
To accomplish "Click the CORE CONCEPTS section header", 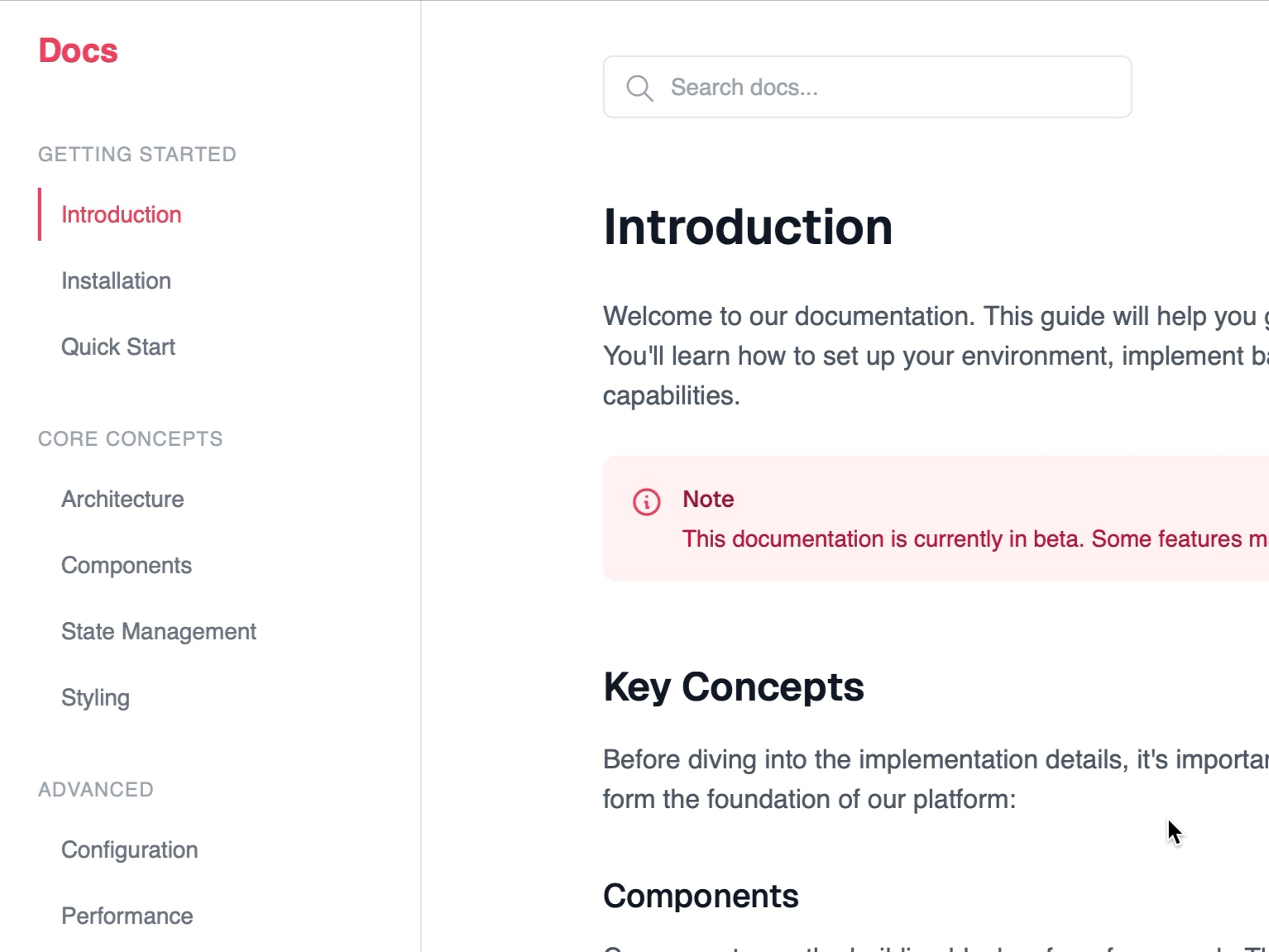I will tap(131, 438).
